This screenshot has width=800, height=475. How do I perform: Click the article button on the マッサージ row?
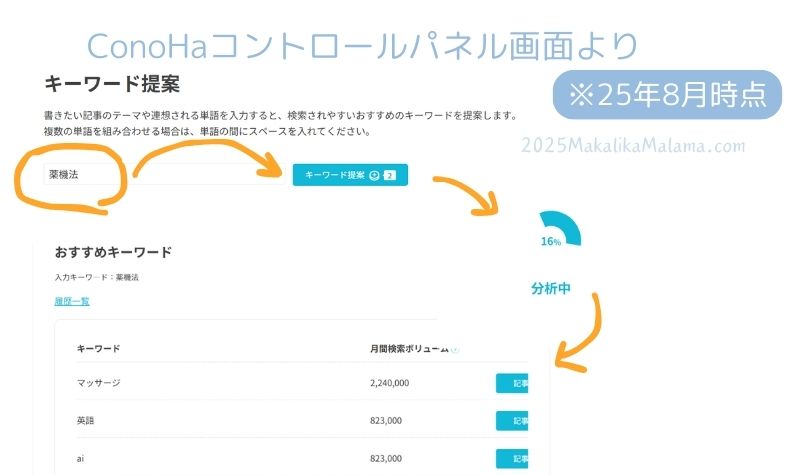(x=512, y=382)
